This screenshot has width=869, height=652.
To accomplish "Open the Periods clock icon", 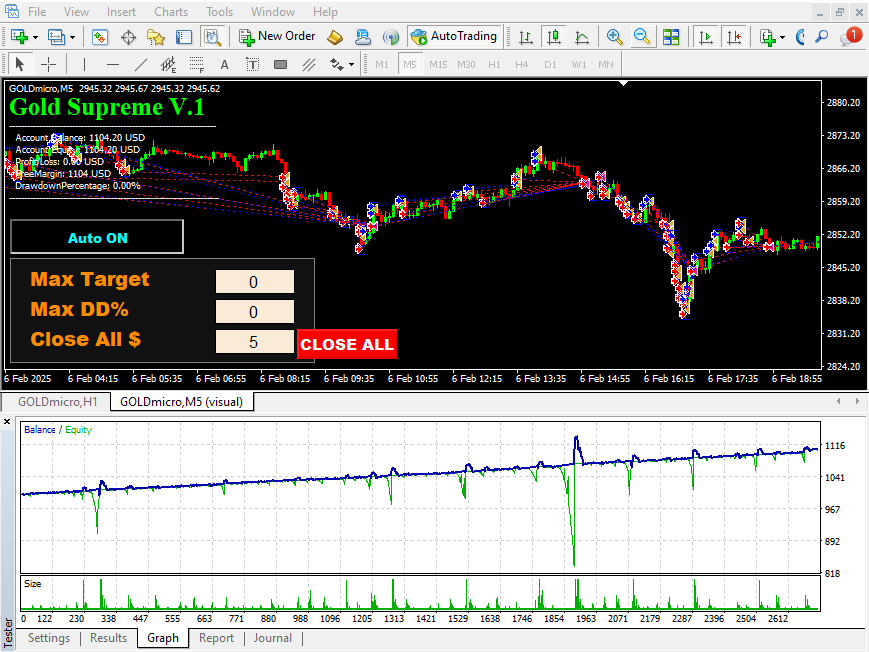I will (800, 37).
